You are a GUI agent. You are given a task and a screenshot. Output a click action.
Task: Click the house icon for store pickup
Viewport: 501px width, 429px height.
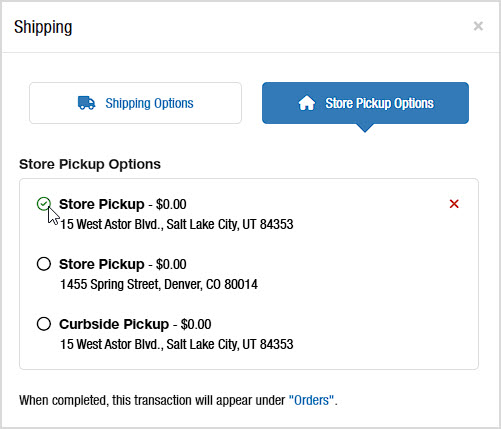pyautogui.click(x=307, y=103)
